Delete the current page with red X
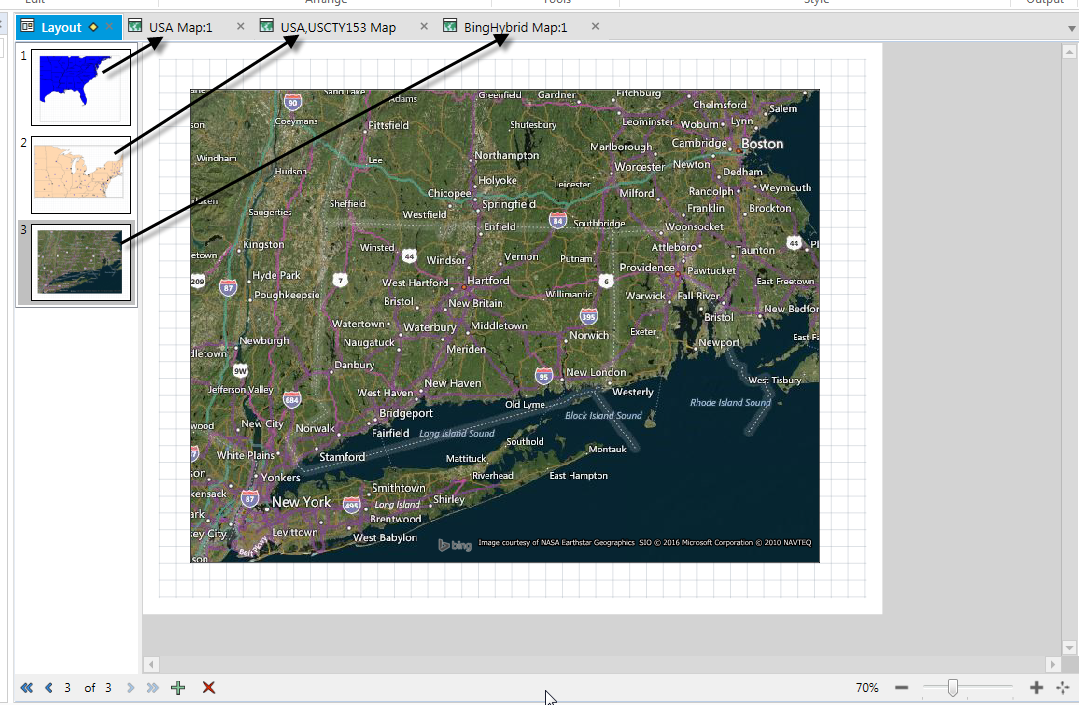The image size is (1079, 705). tap(209, 687)
